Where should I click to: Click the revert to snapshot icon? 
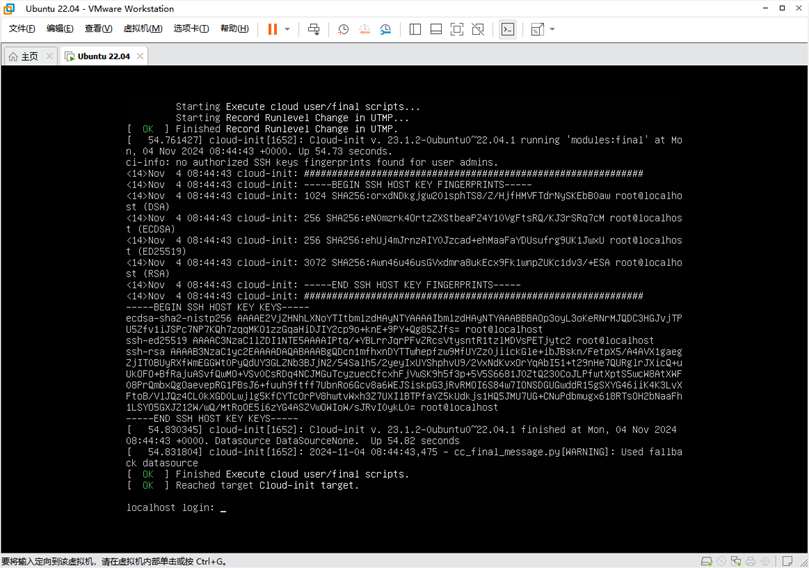(364, 29)
